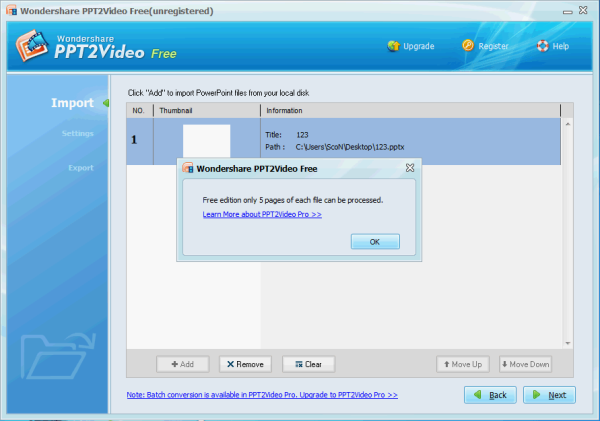This screenshot has width=600, height=421.
Task: Open batch conversion upgrade note link
Action: [x=262, y=395]
